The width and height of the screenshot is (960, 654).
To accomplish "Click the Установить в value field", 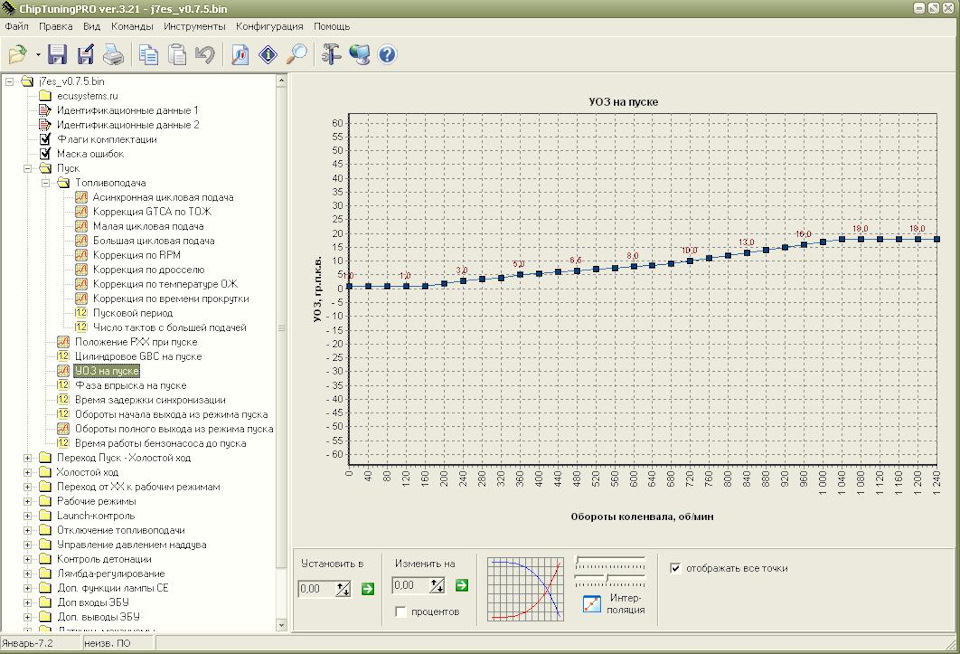I will click(317, 589).
